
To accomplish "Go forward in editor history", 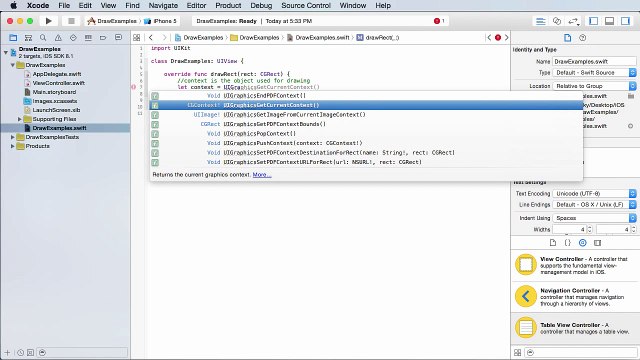I will pyautogui.click(x=164, y=38).
